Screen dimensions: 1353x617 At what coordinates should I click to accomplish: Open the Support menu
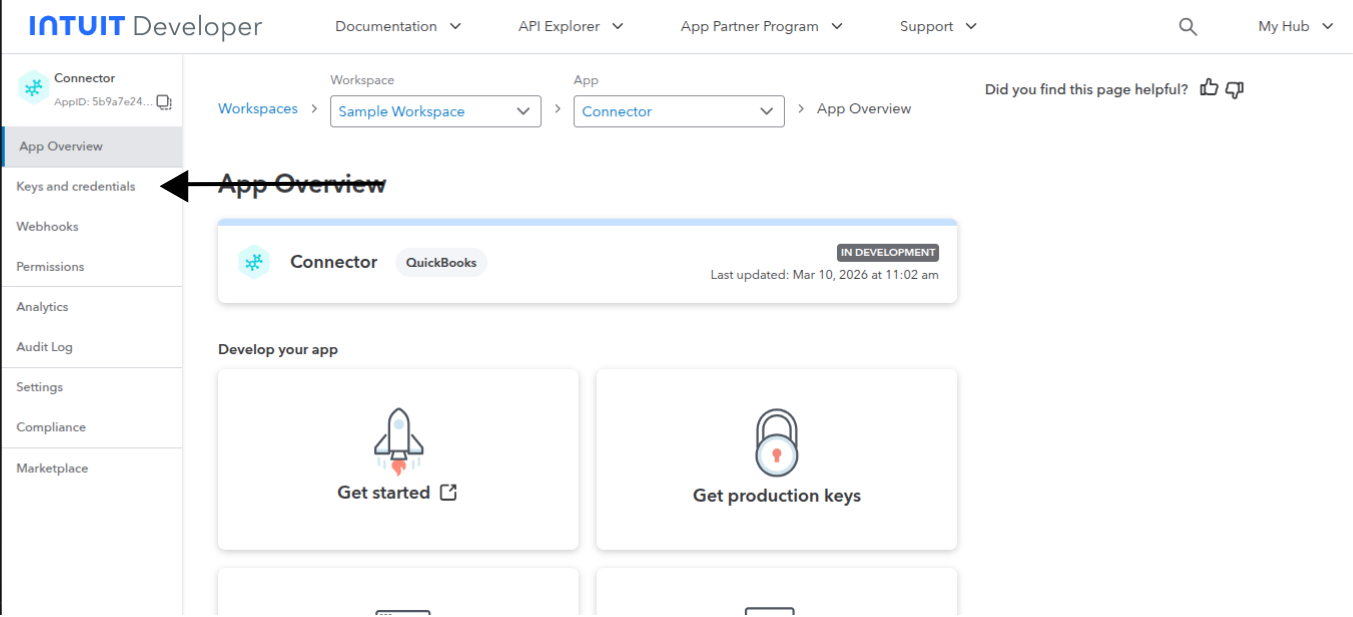[x=937, y=27]
